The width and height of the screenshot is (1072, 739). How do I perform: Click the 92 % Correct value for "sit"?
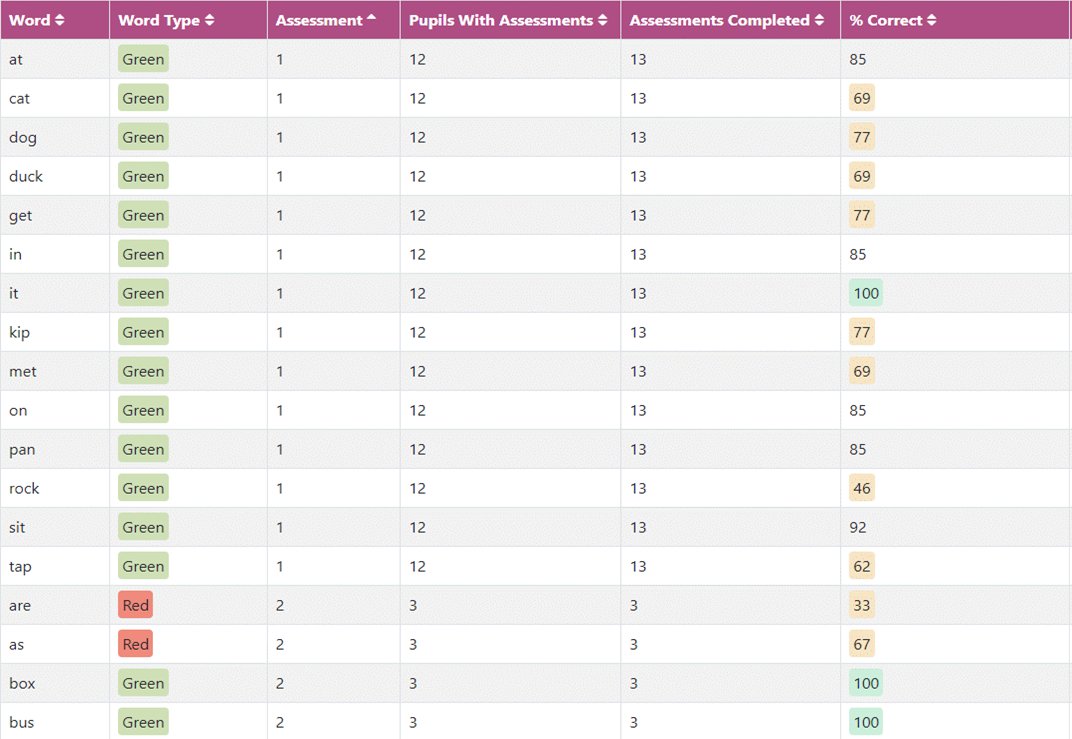[x=858, y=528]
